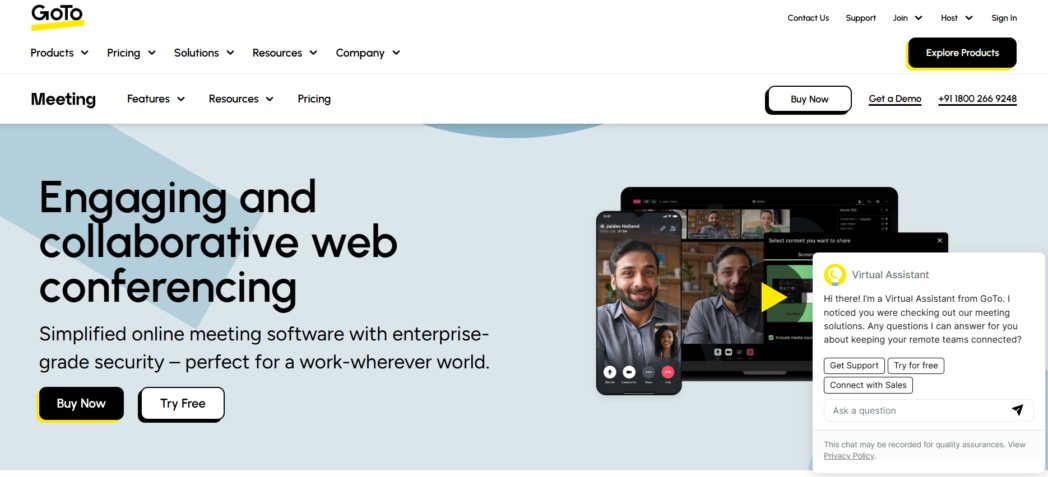Image resolution: width=1048 pixels, height=477 pixels.
Task: Choose Get Support in the chat
Action: [854, 365]
